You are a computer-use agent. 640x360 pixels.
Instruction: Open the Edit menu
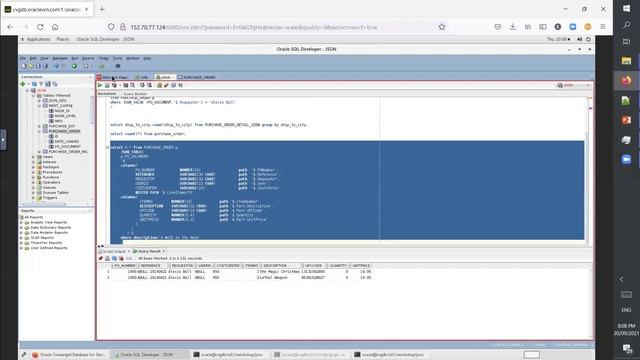[33, 58]
